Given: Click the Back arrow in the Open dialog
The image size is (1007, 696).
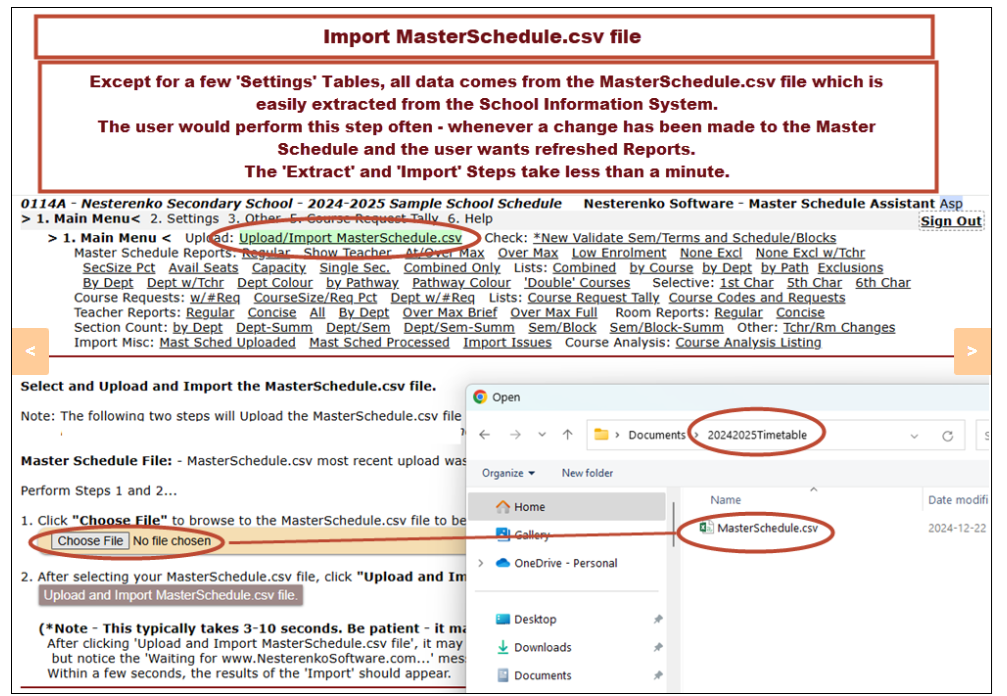Looking at the screenshot, I should 485,435.
